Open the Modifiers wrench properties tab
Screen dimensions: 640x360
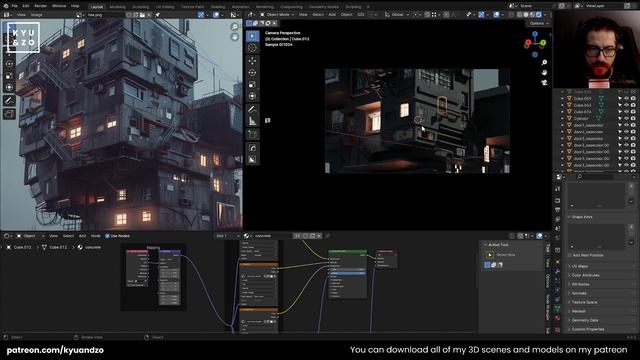(x=558, y=271)
